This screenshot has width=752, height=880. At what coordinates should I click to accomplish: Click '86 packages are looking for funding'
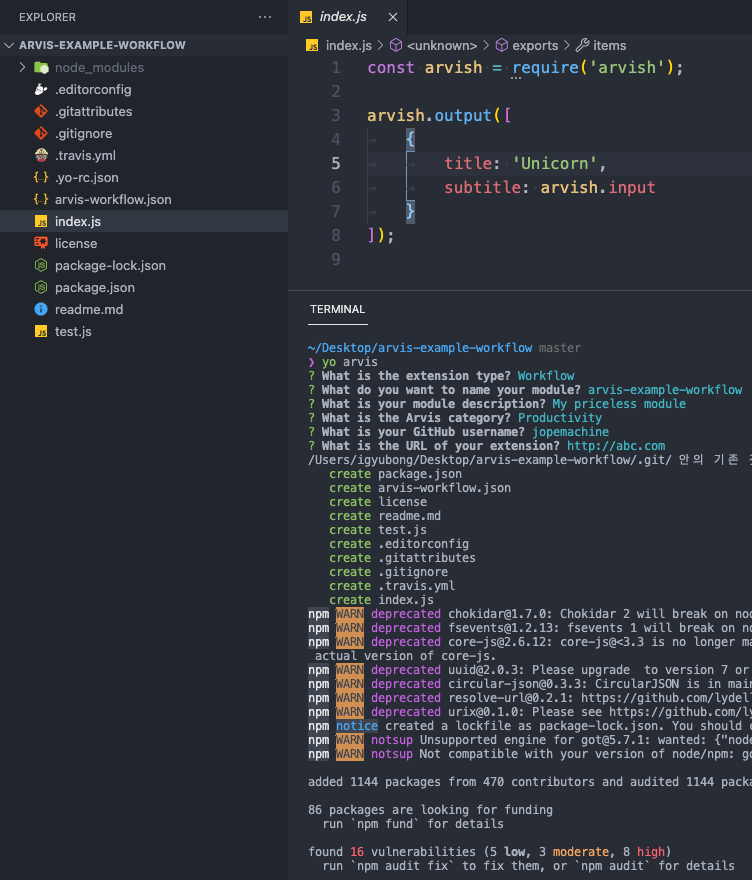430,809
